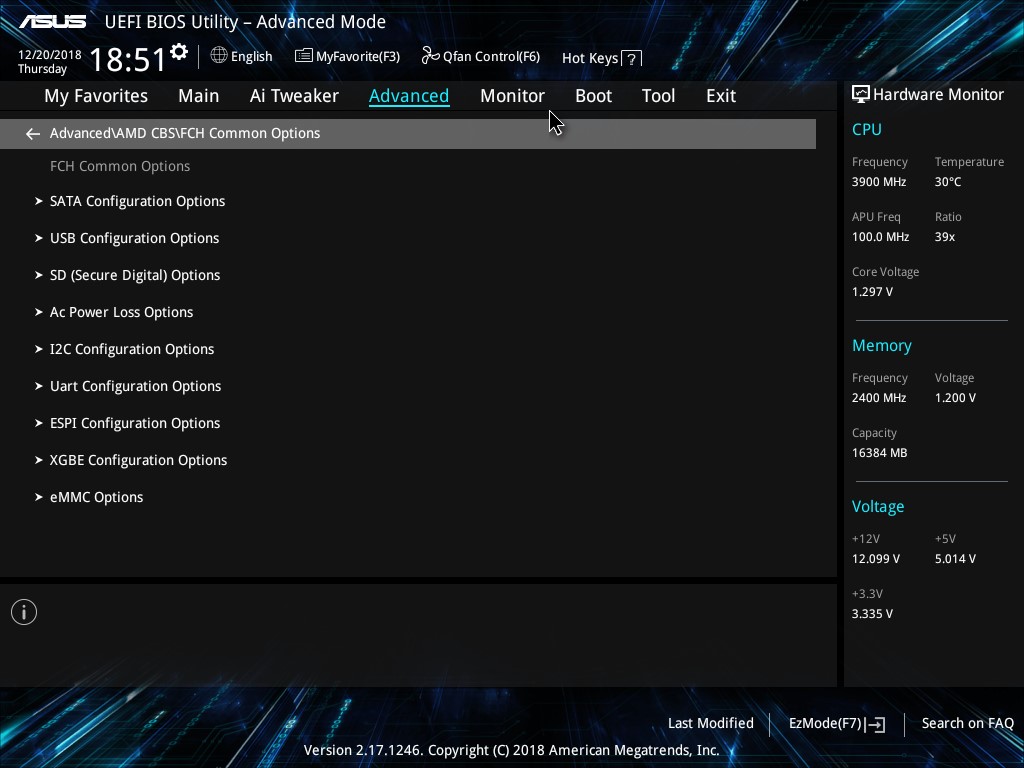The height and width of the screenshot is (768, 1024).
Task: Expand the SD (Secure Digital) Options arrow
Action: point(39,276)
